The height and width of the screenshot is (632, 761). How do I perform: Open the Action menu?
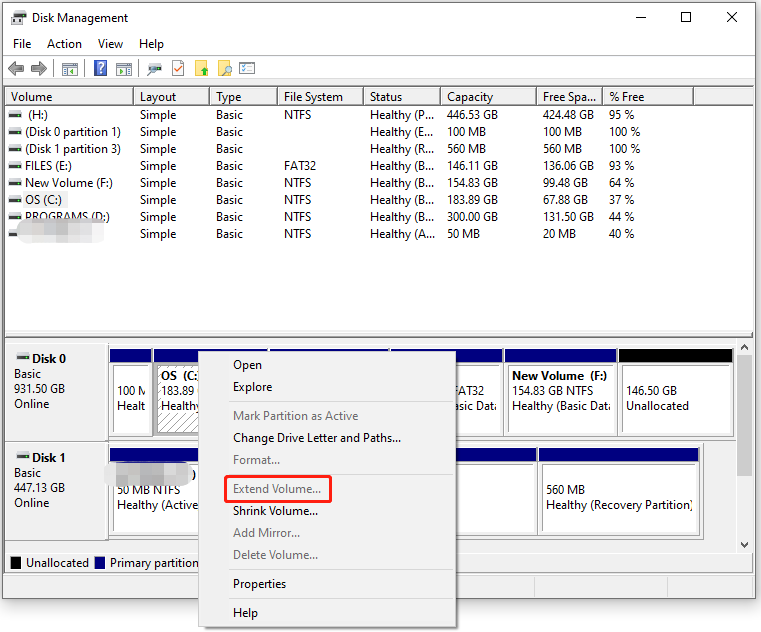[x=64, y=44]
